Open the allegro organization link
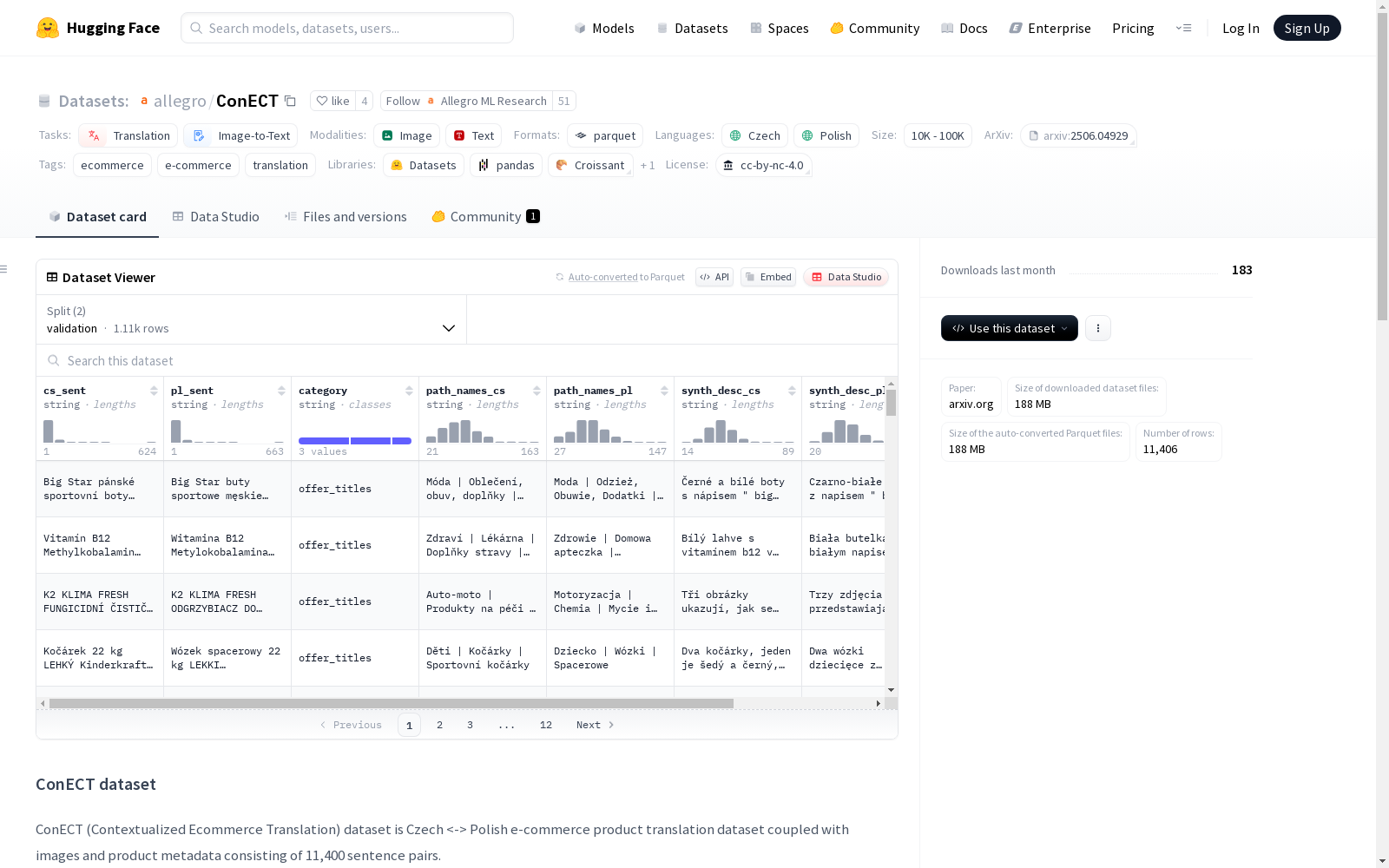 point(180,101)
